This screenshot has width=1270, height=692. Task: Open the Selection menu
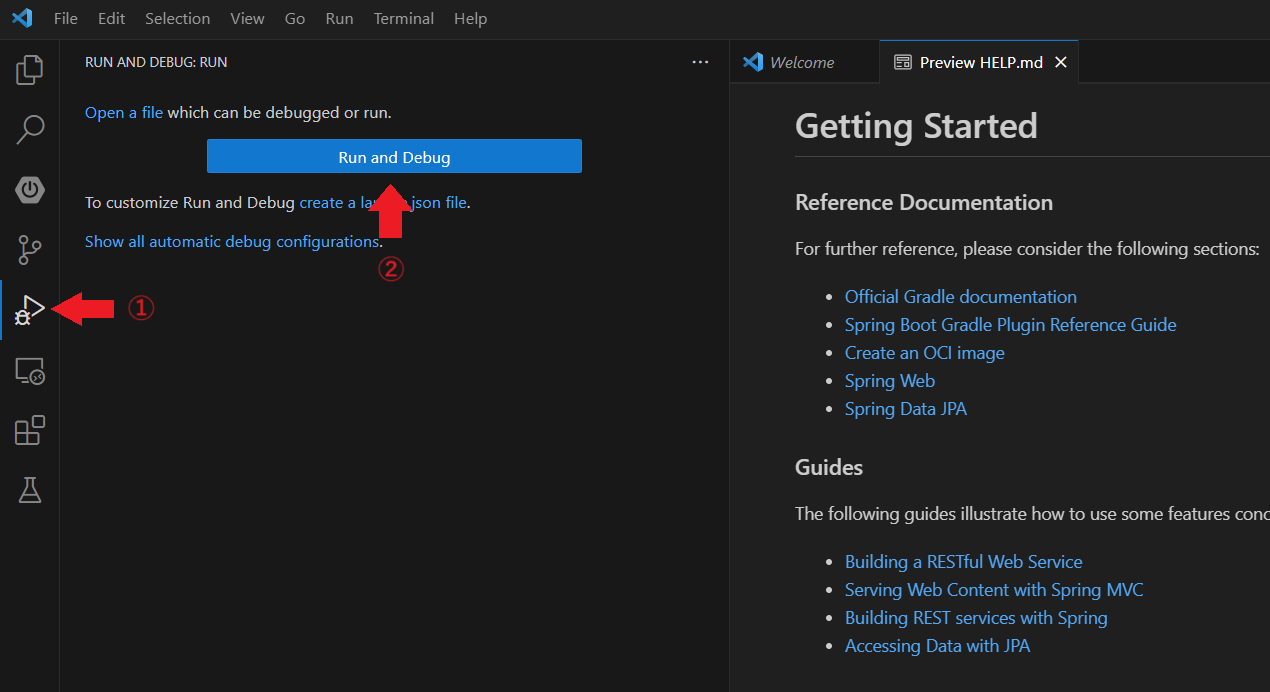click(177, 19)
